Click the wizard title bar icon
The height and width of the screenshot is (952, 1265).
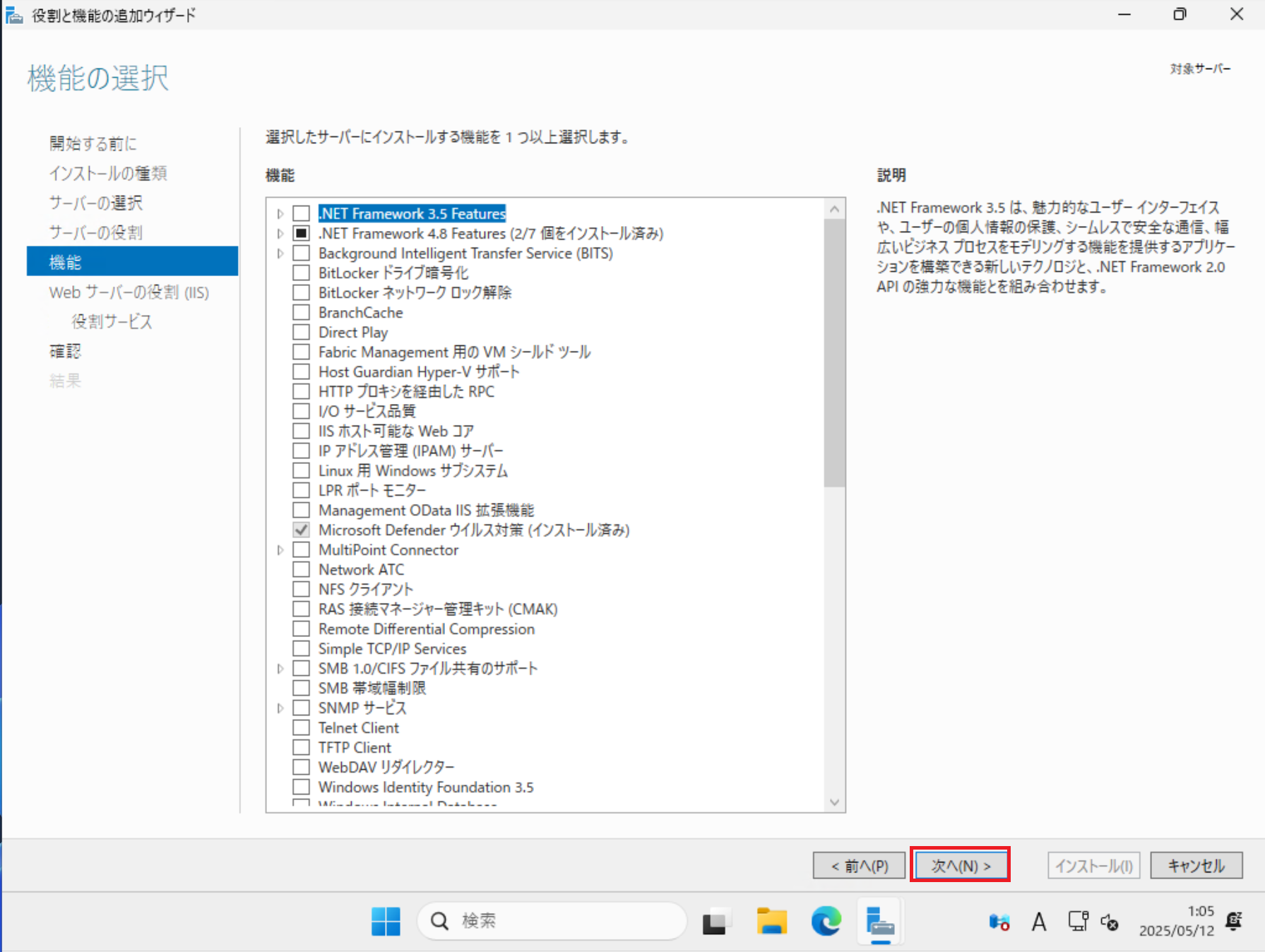(x=14, y=15)
